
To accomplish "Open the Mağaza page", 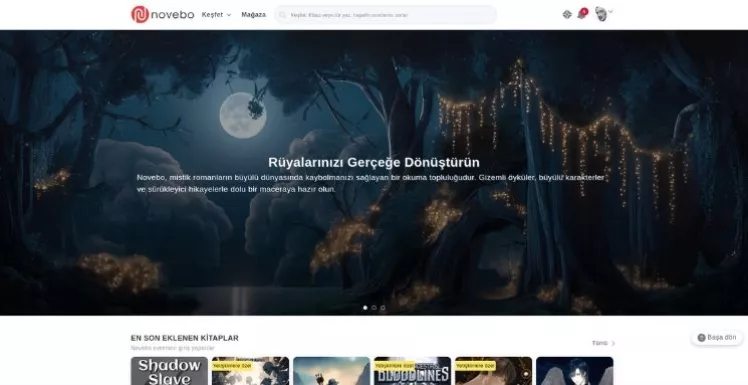I will [253, 15].
